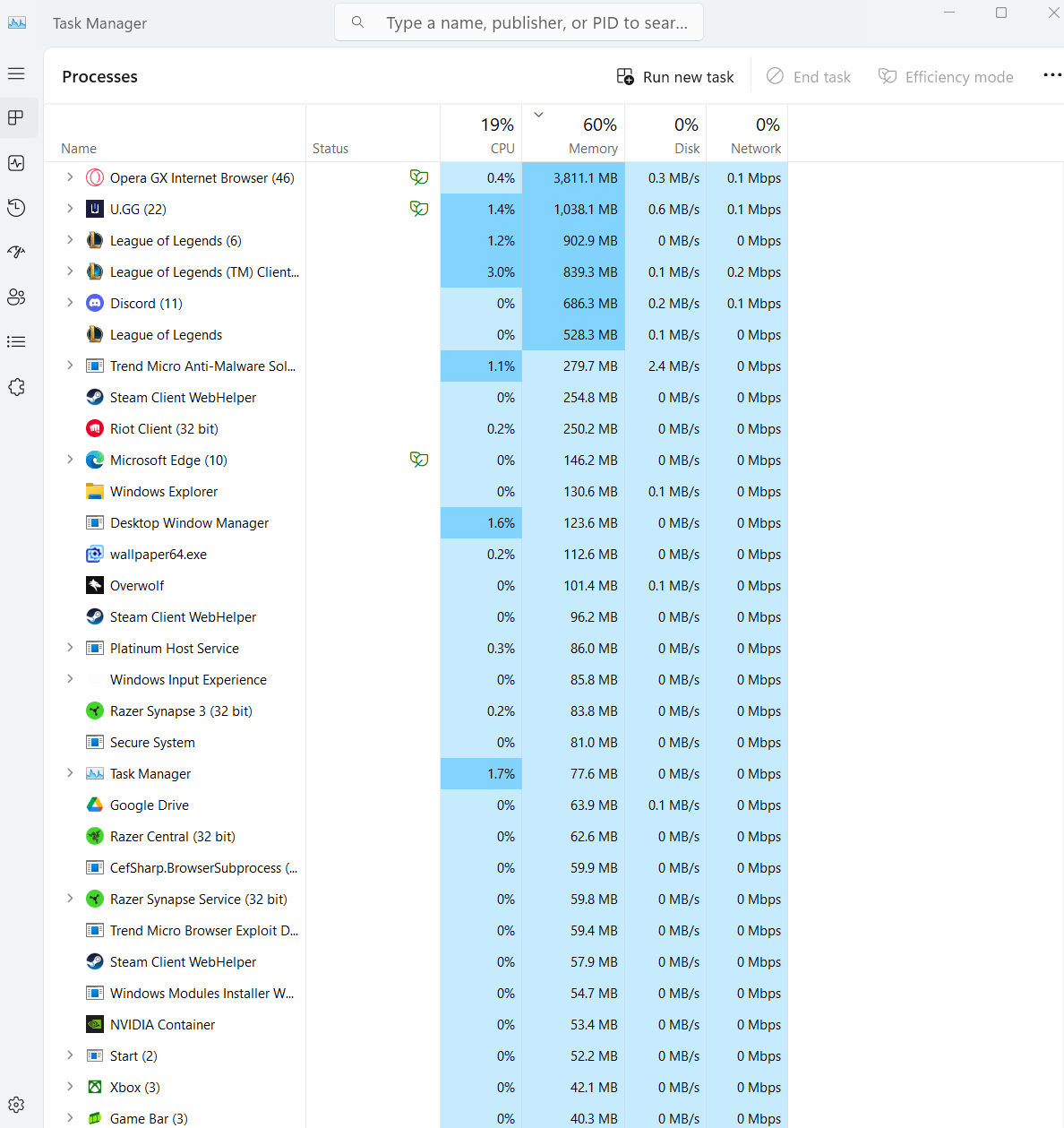This screenshot has height=1128, width=1064.
Task: Expand Trend Micro Anti-Malware group
Action: click(x=70, y=366)
